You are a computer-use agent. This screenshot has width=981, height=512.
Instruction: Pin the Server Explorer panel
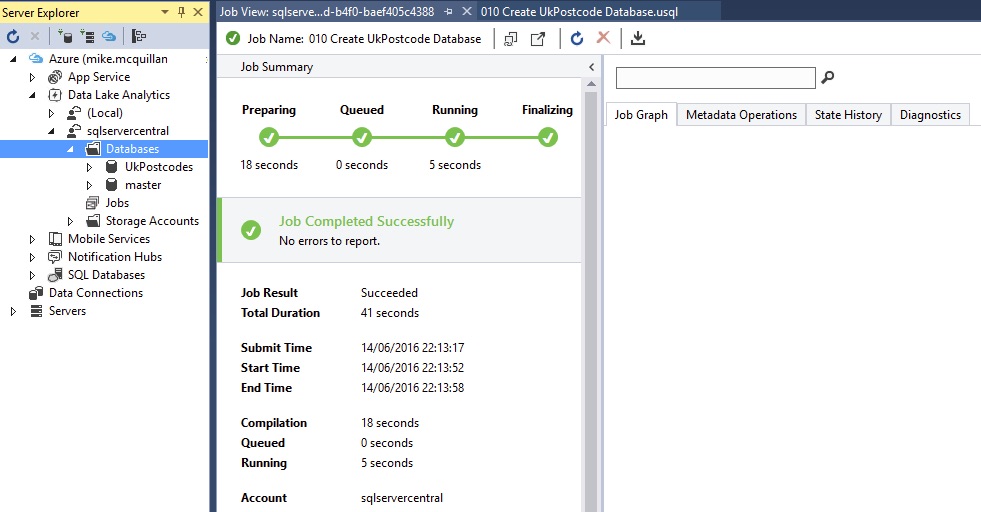click(181, 12)
